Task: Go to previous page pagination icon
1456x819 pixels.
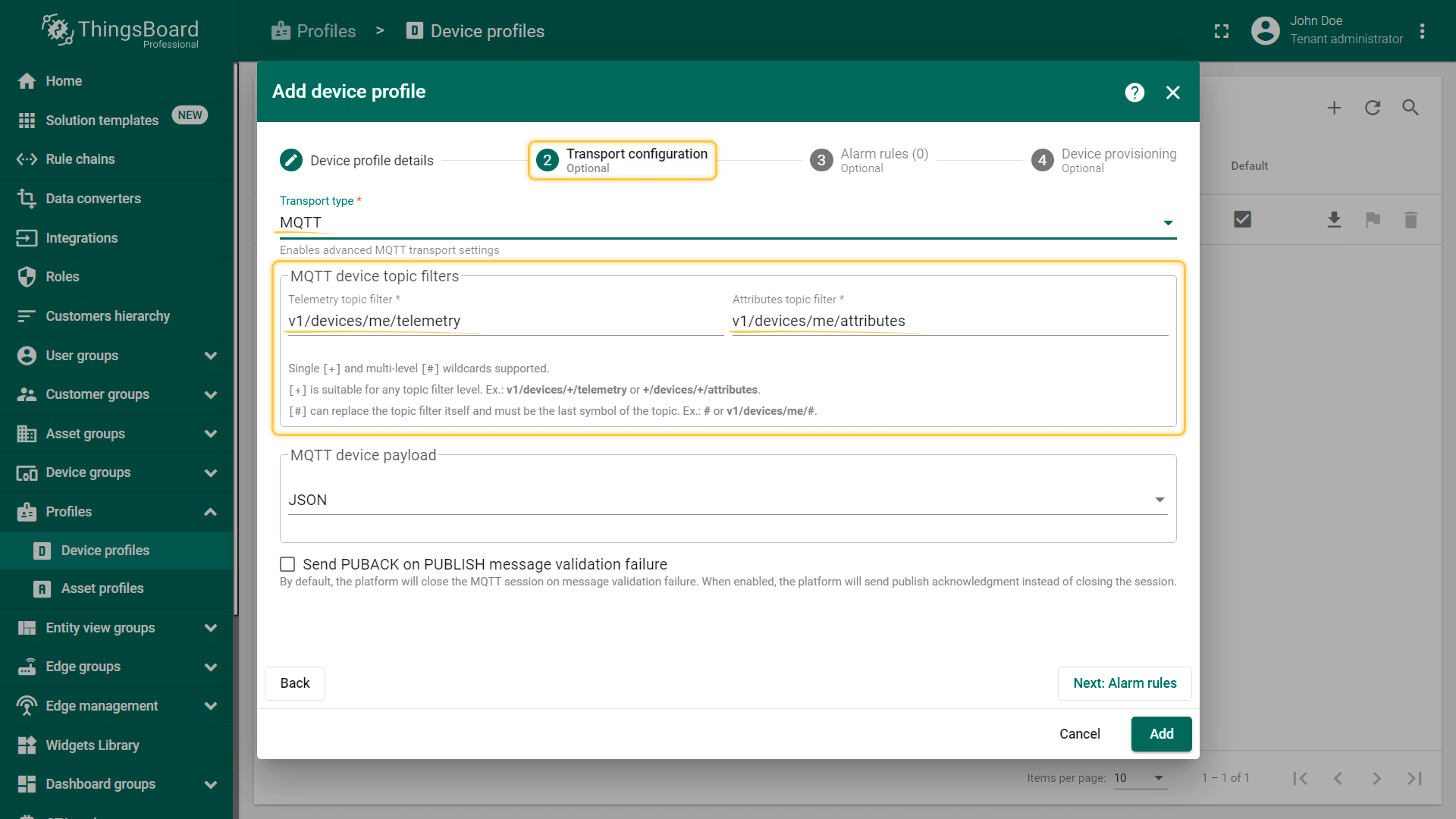Action: click(x=1338, y=778)
